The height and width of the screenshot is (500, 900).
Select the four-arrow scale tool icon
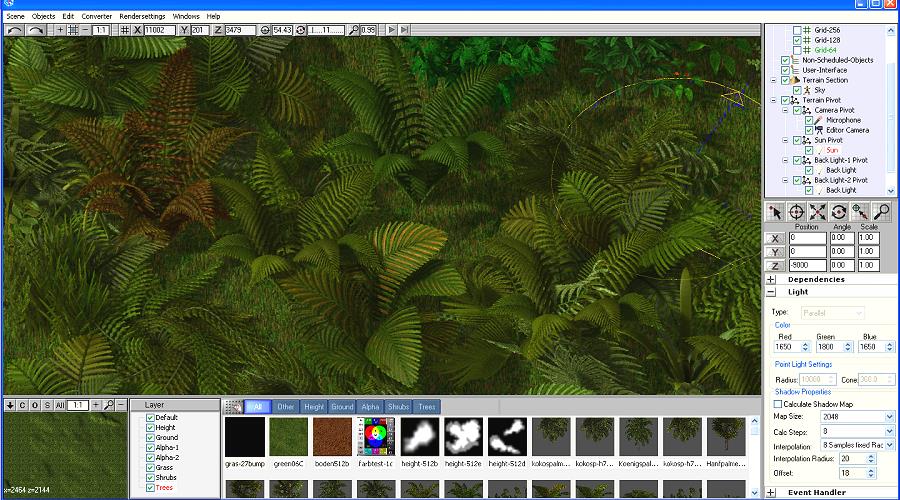pos(818,211)
